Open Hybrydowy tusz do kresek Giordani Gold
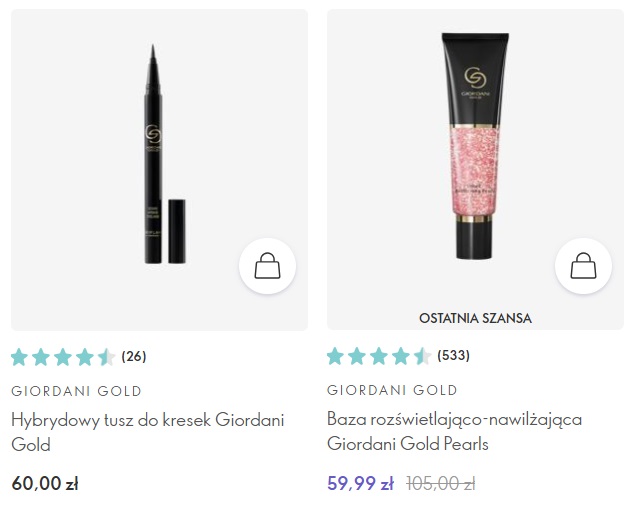Screen dimensions: 633x507 tap(148, 432)
